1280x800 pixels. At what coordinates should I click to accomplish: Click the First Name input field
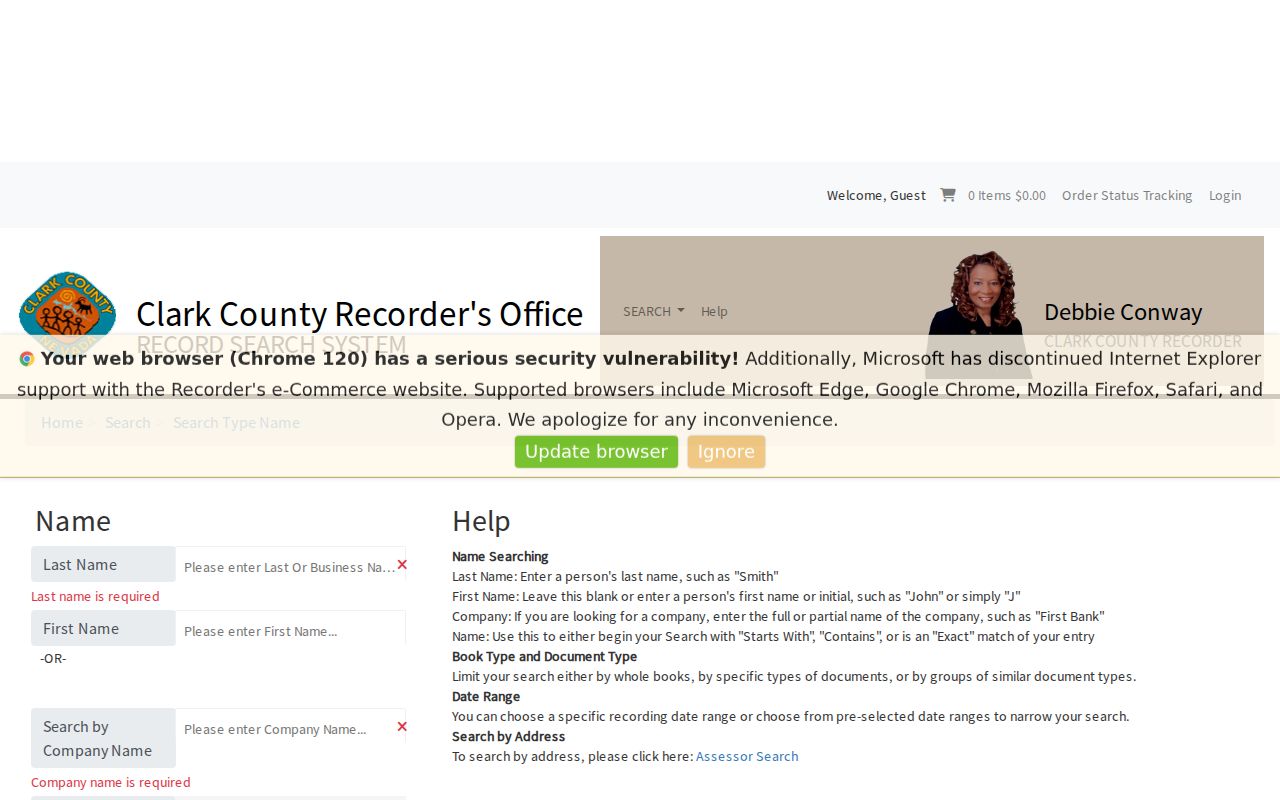pyautogui.click(x=290, y=630)
